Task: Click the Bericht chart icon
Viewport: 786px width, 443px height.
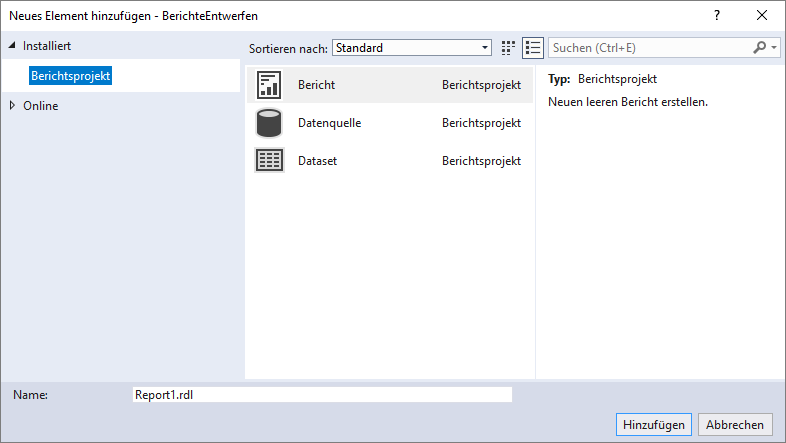Action: 270,85
